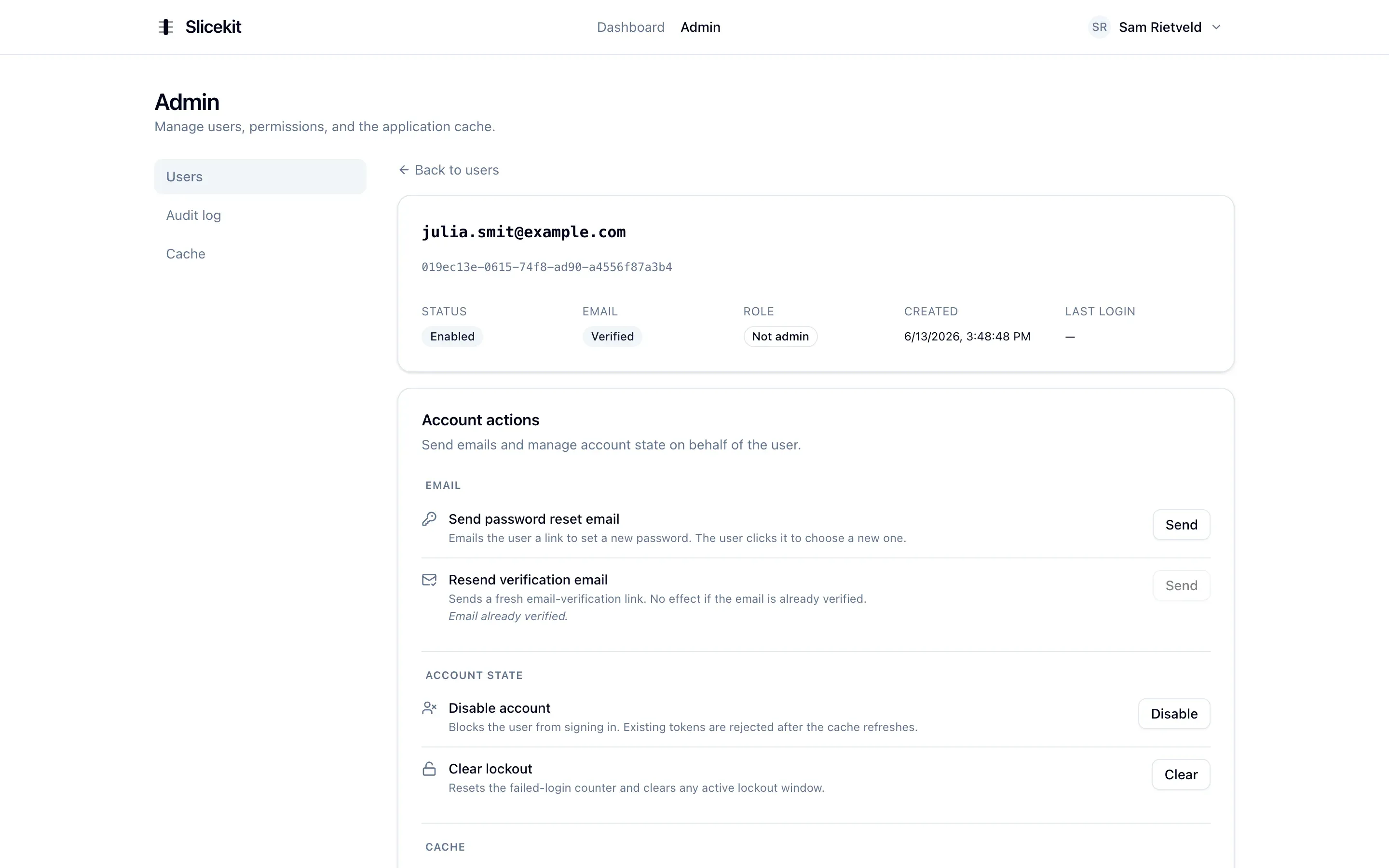Screen dimensions: 1389x868
Task: Click the Resend verification email title
Action: [528, 580]
